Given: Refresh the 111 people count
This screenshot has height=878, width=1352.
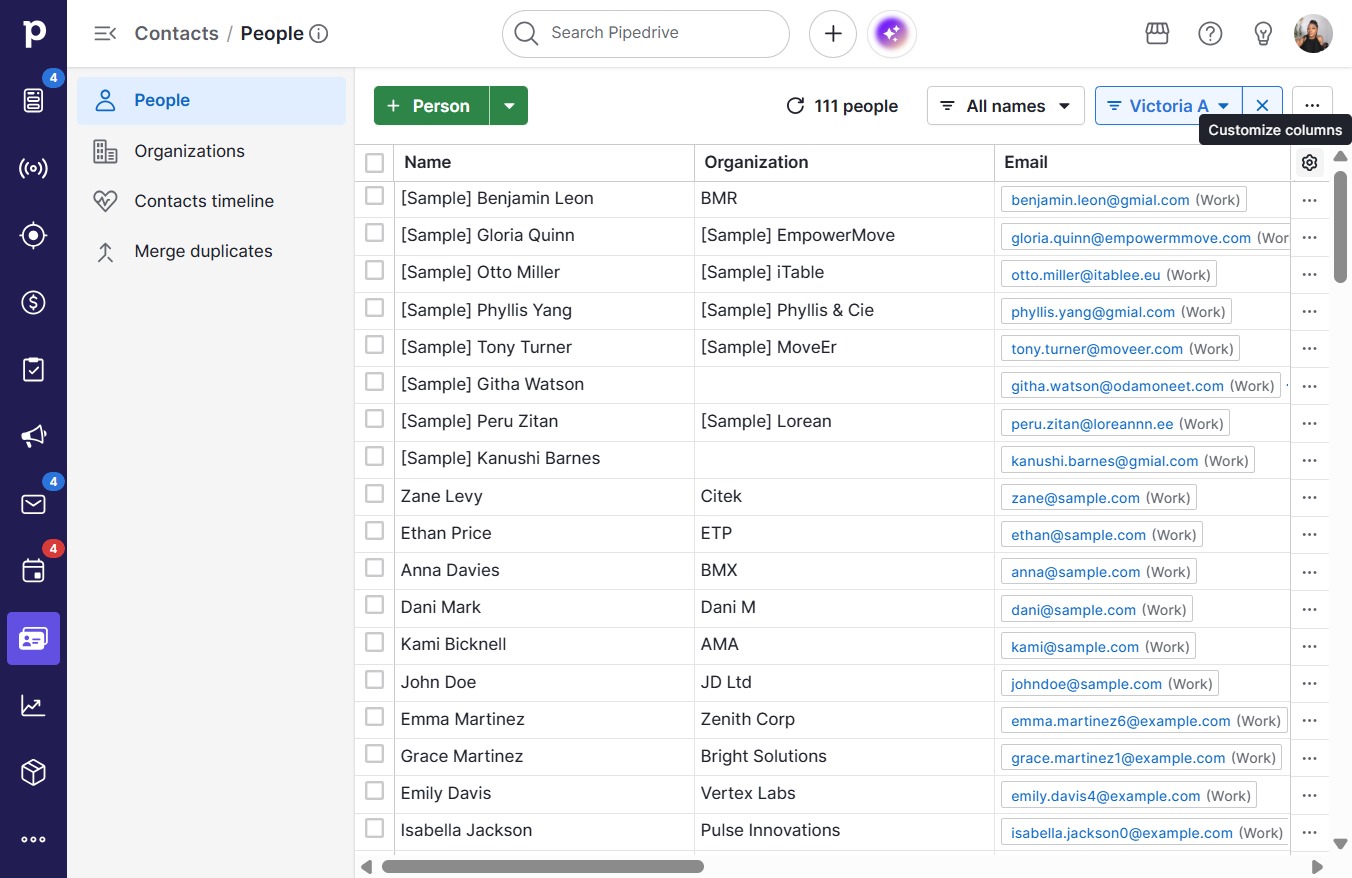Looking at the screenshot, I should 795,106.
